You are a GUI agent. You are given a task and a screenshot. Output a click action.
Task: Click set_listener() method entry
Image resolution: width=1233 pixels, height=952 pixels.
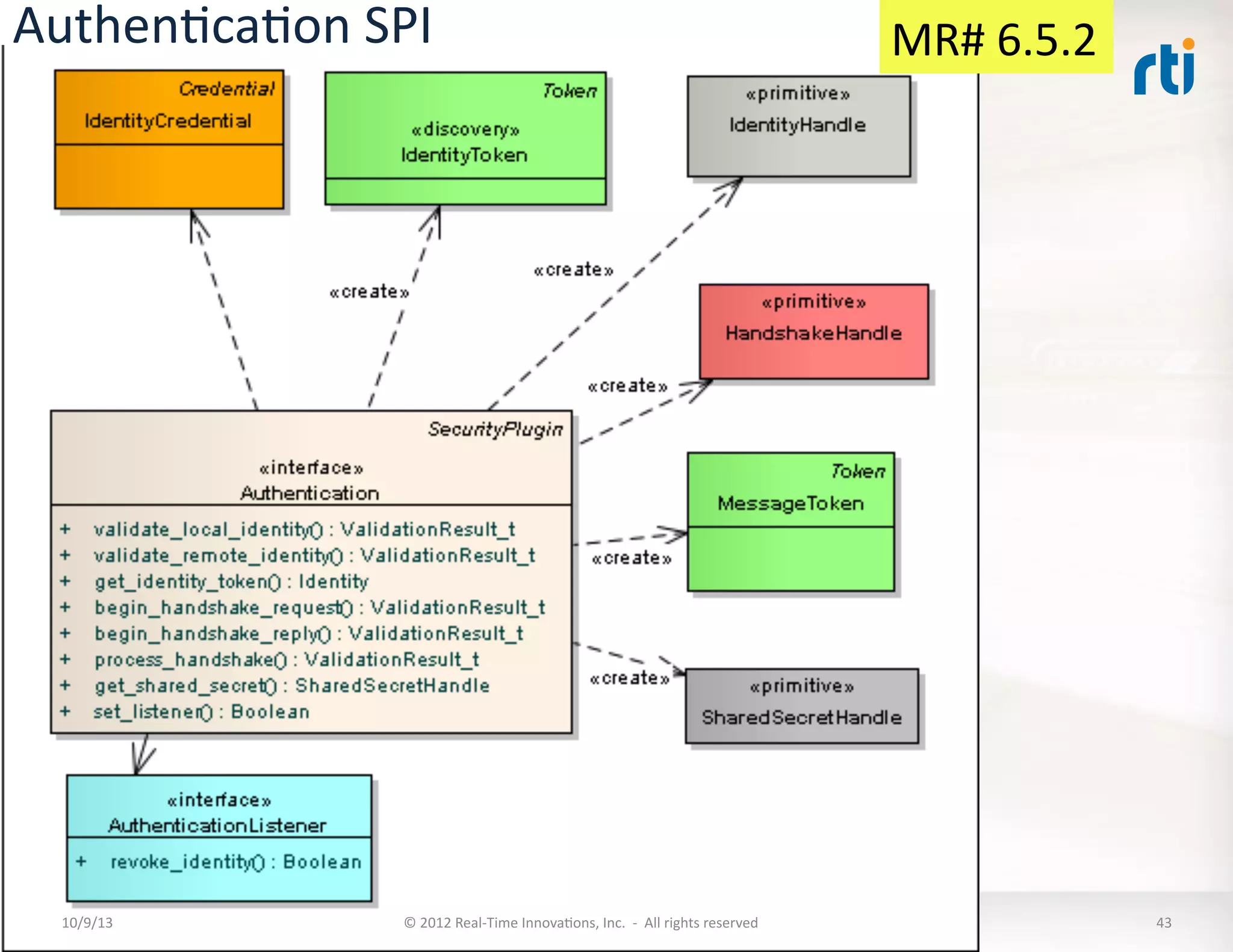(x=201, y=712)
